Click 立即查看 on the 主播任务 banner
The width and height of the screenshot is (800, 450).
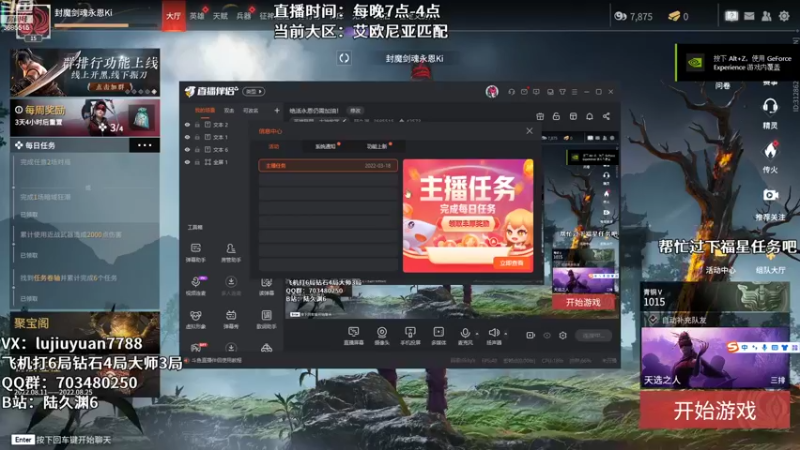(511, 263)
